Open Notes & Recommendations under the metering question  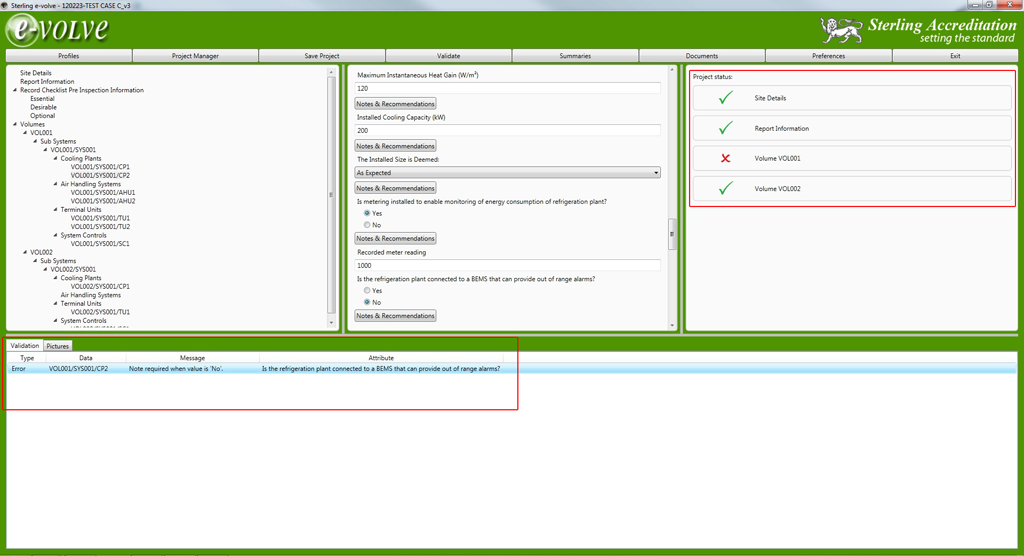(x=395, y=238)
